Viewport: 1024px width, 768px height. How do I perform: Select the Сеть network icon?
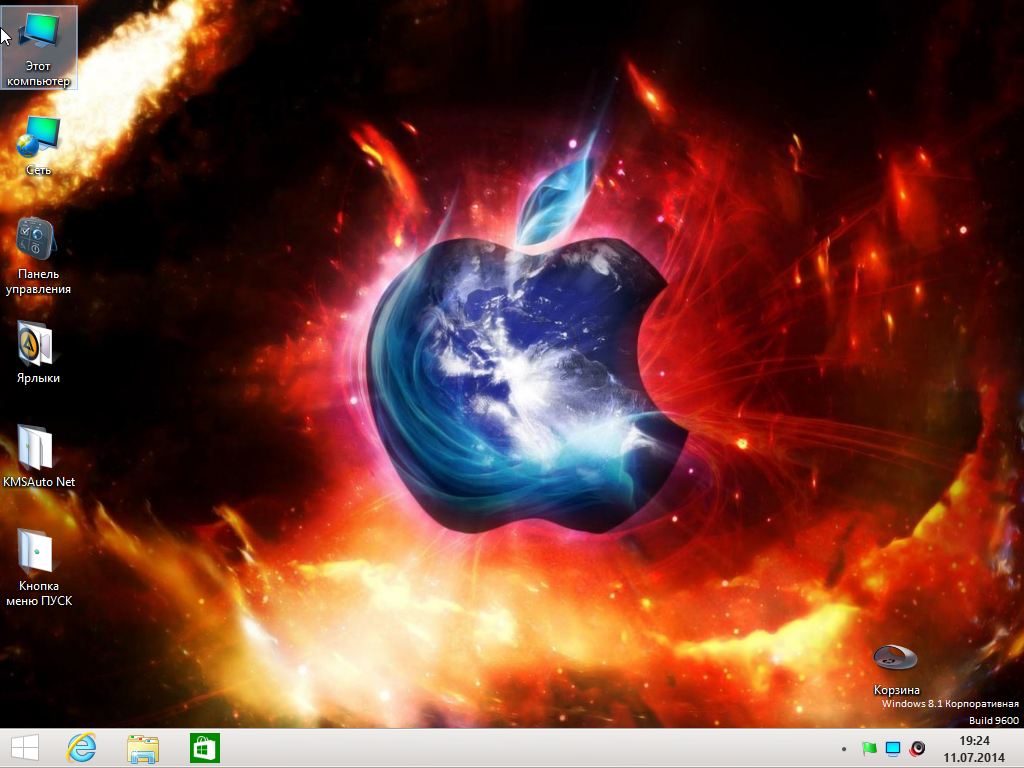point(39,146)
